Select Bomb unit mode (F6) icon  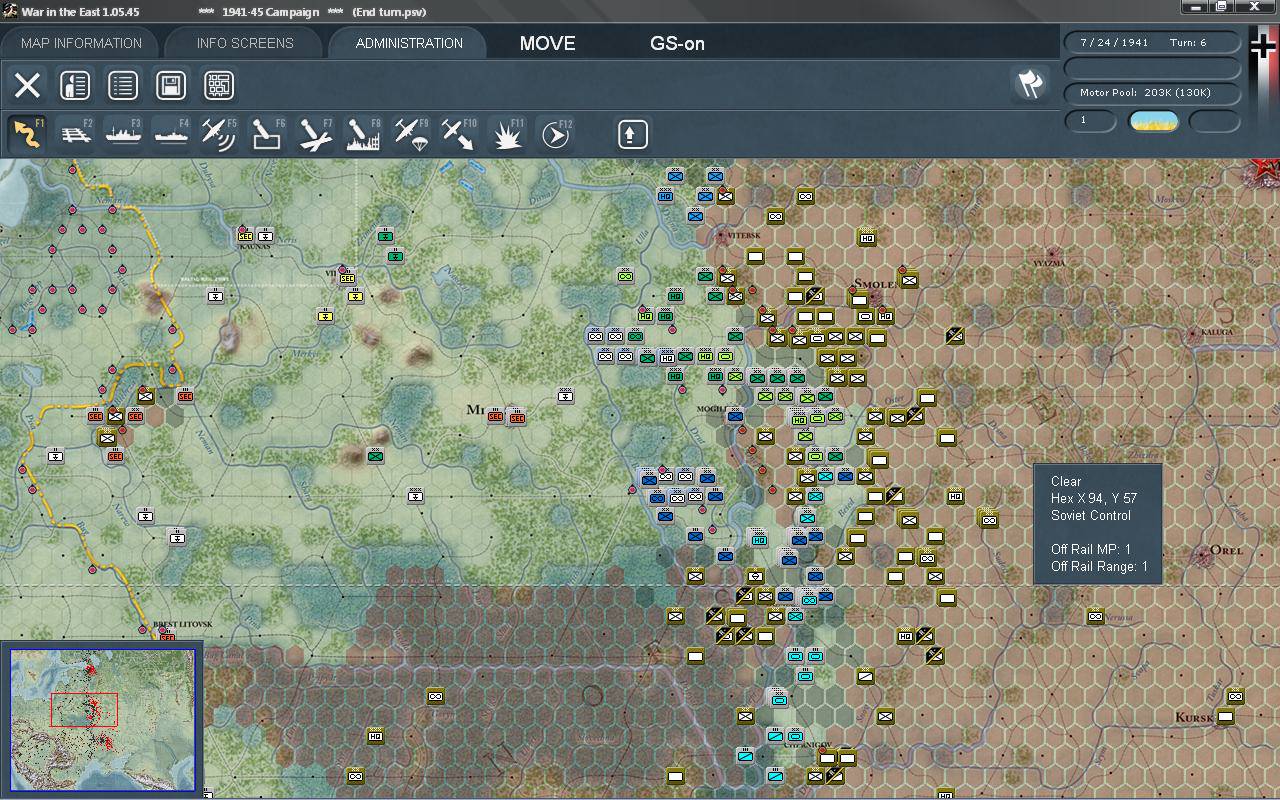[x=267, y=134]
